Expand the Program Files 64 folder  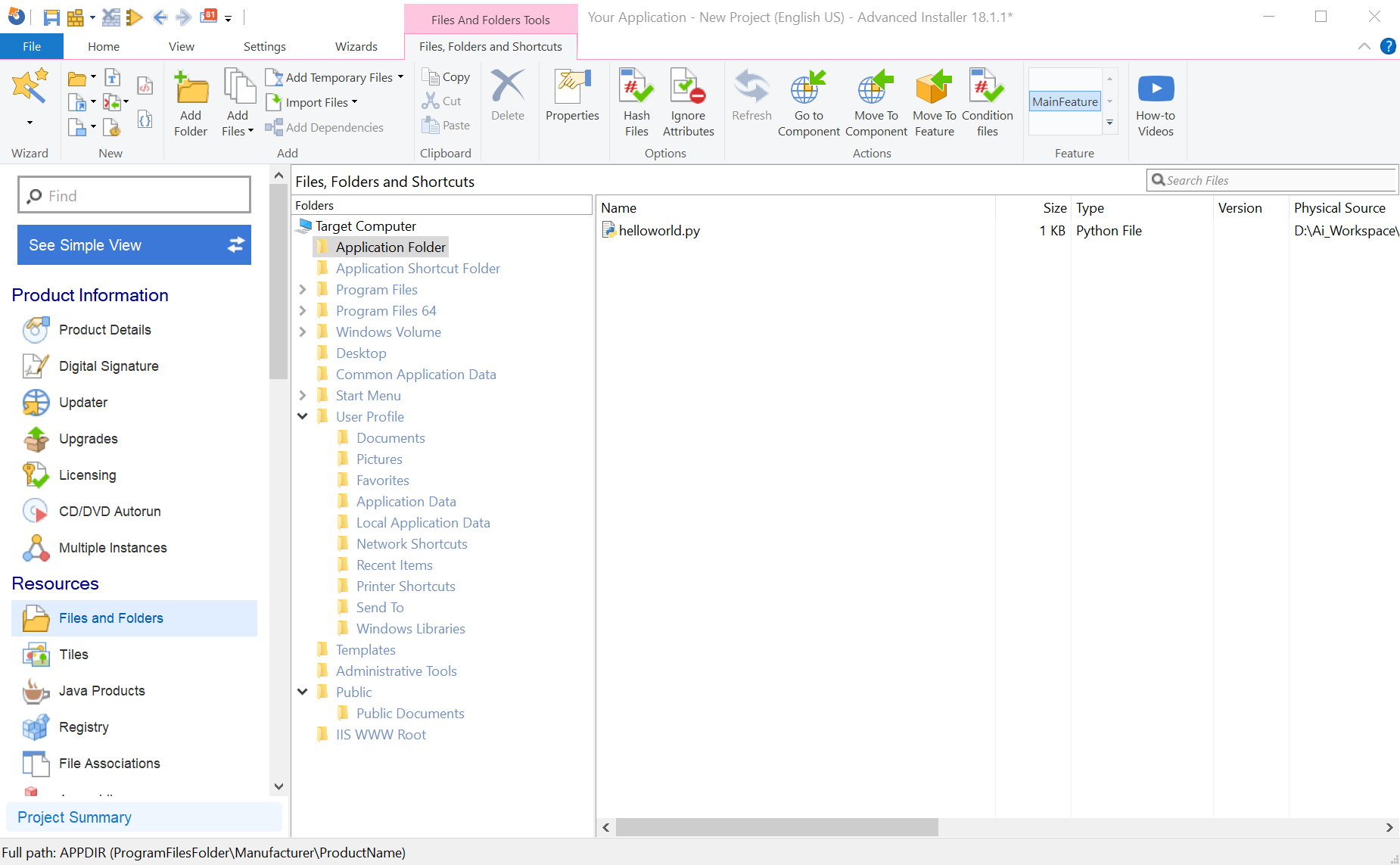(x=303, y=310)
